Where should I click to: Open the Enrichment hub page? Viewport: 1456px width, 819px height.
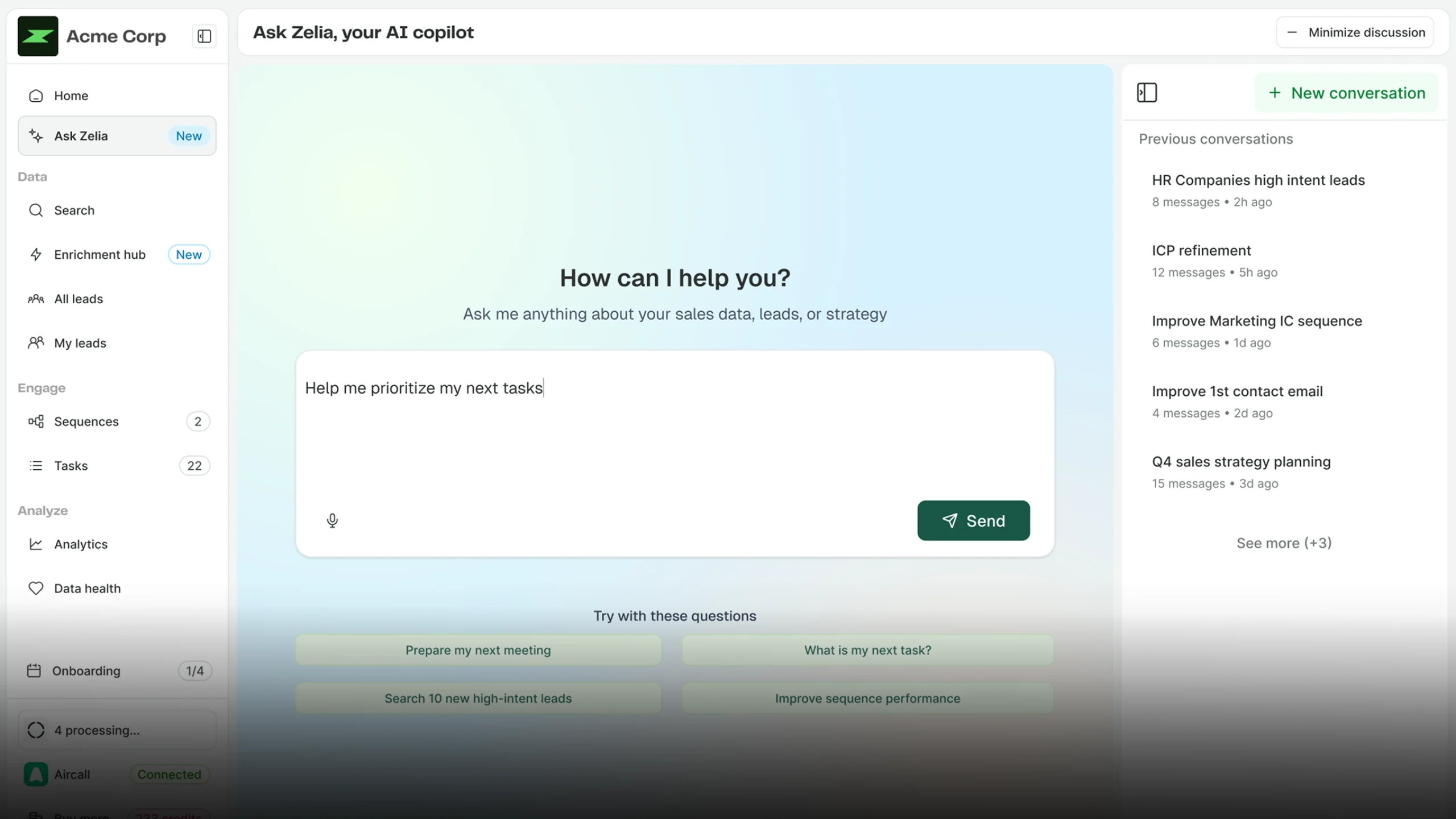point(100,255)
